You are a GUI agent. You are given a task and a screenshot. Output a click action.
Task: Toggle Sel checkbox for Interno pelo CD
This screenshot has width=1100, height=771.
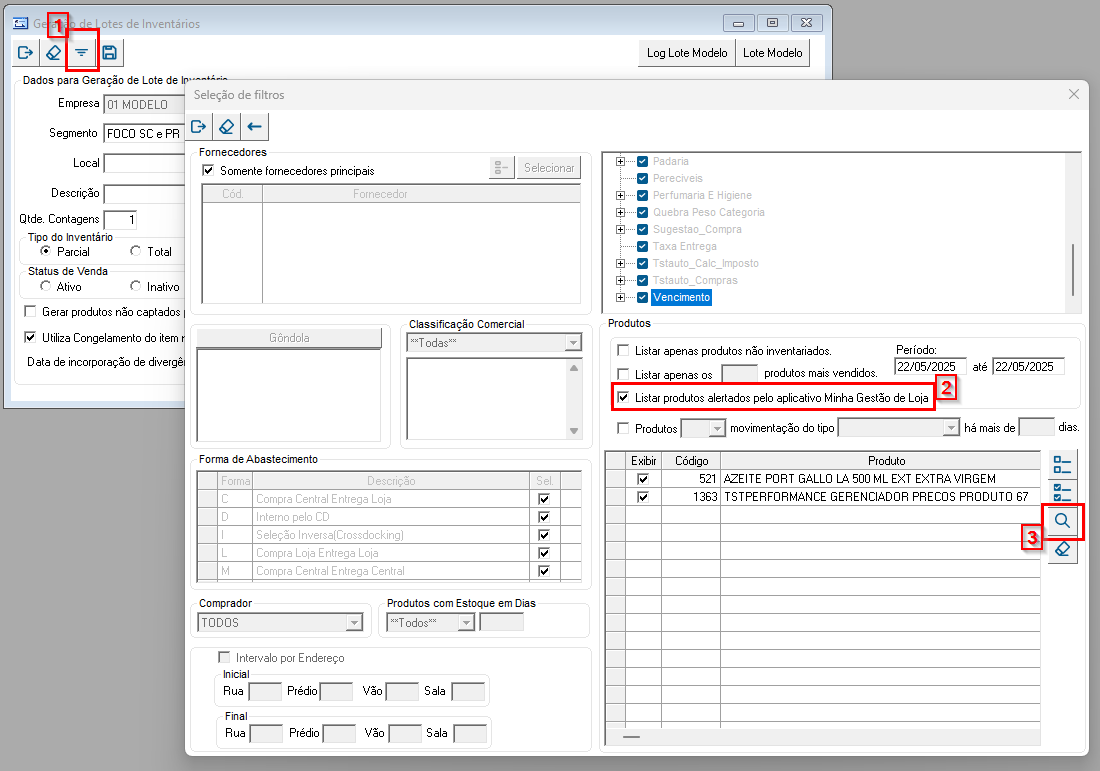[x=544, y=517]
